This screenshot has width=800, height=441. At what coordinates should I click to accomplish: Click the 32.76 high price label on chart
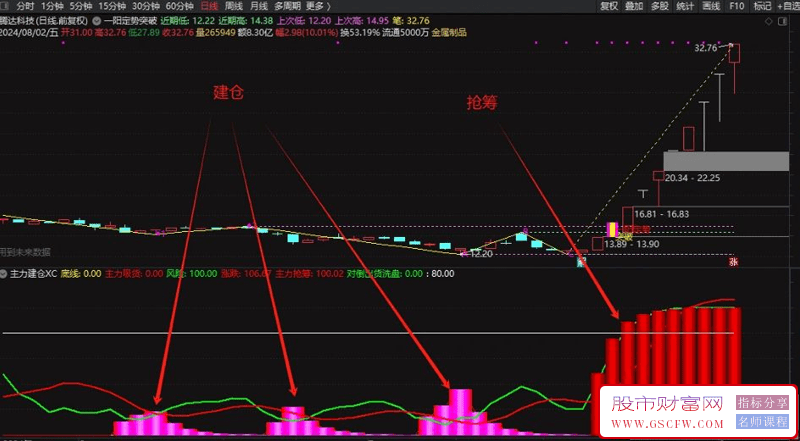706,48
